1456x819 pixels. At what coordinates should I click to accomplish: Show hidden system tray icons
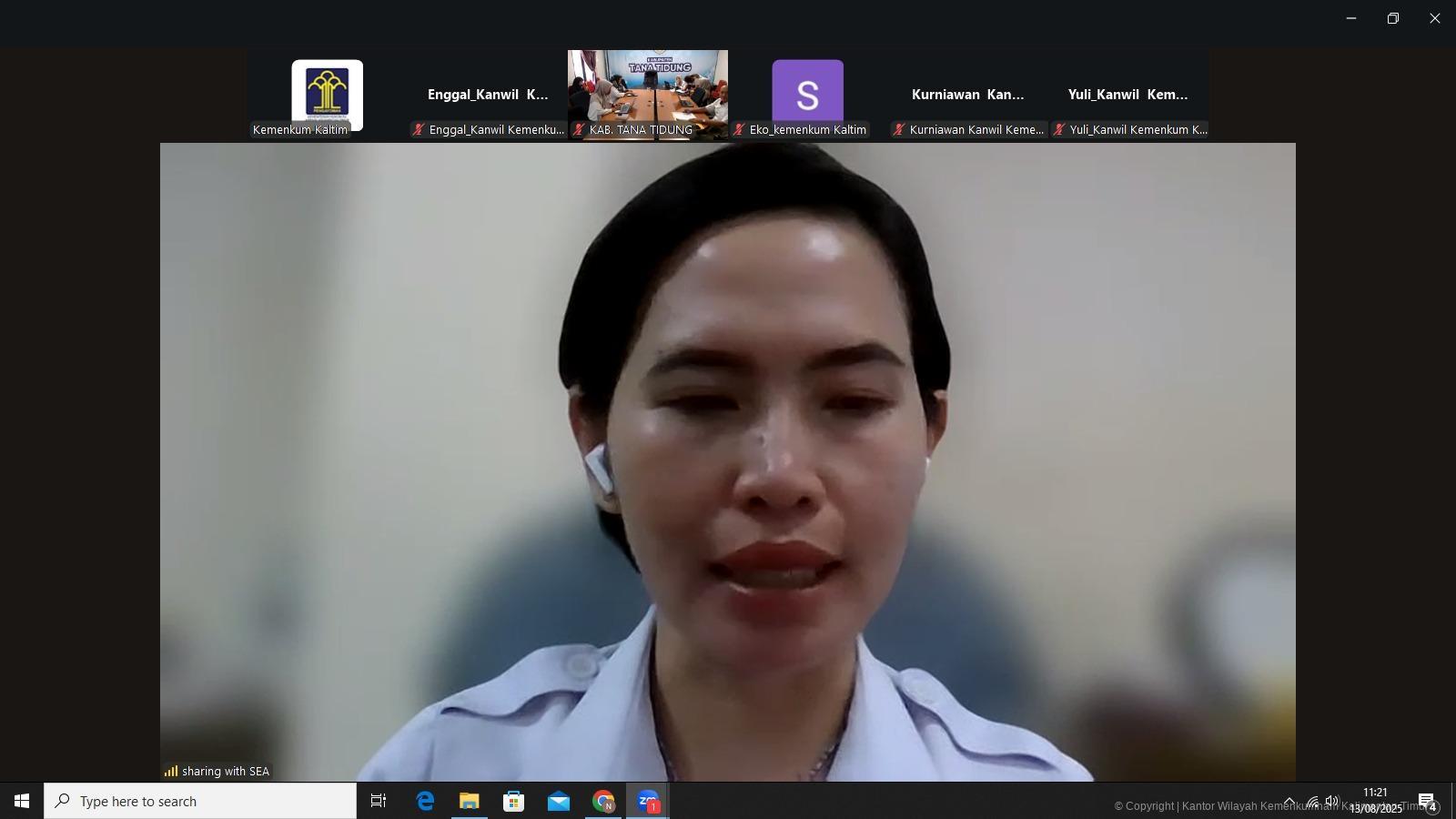coord(1289,802)
